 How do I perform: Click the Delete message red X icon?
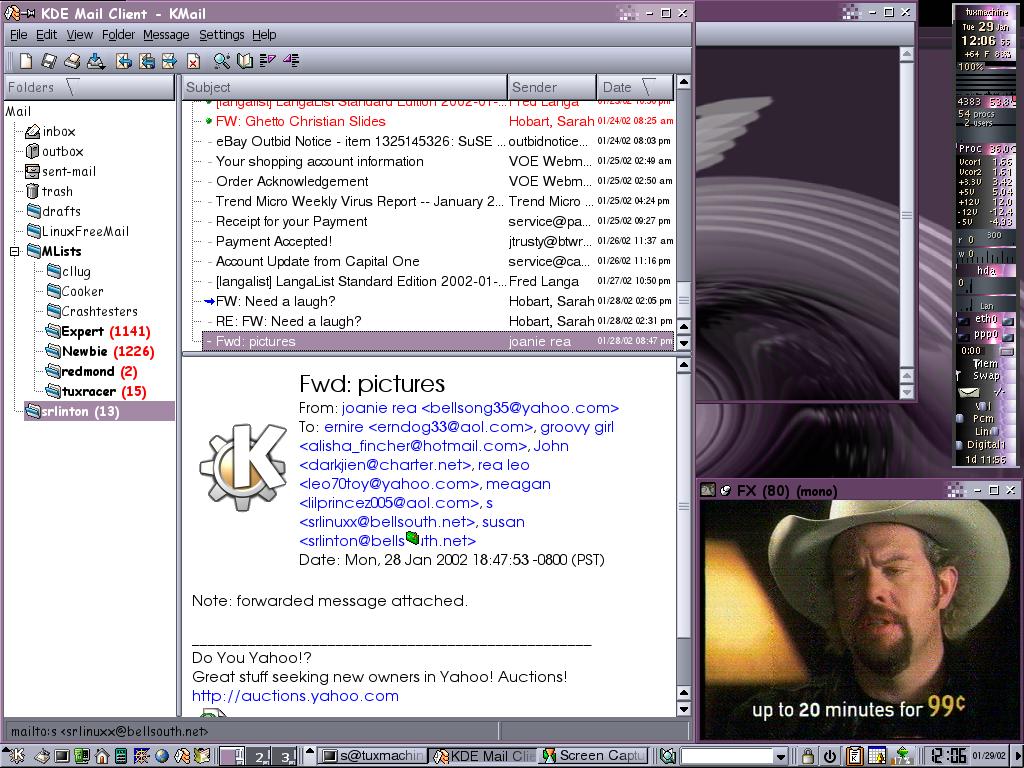(193, 61)
